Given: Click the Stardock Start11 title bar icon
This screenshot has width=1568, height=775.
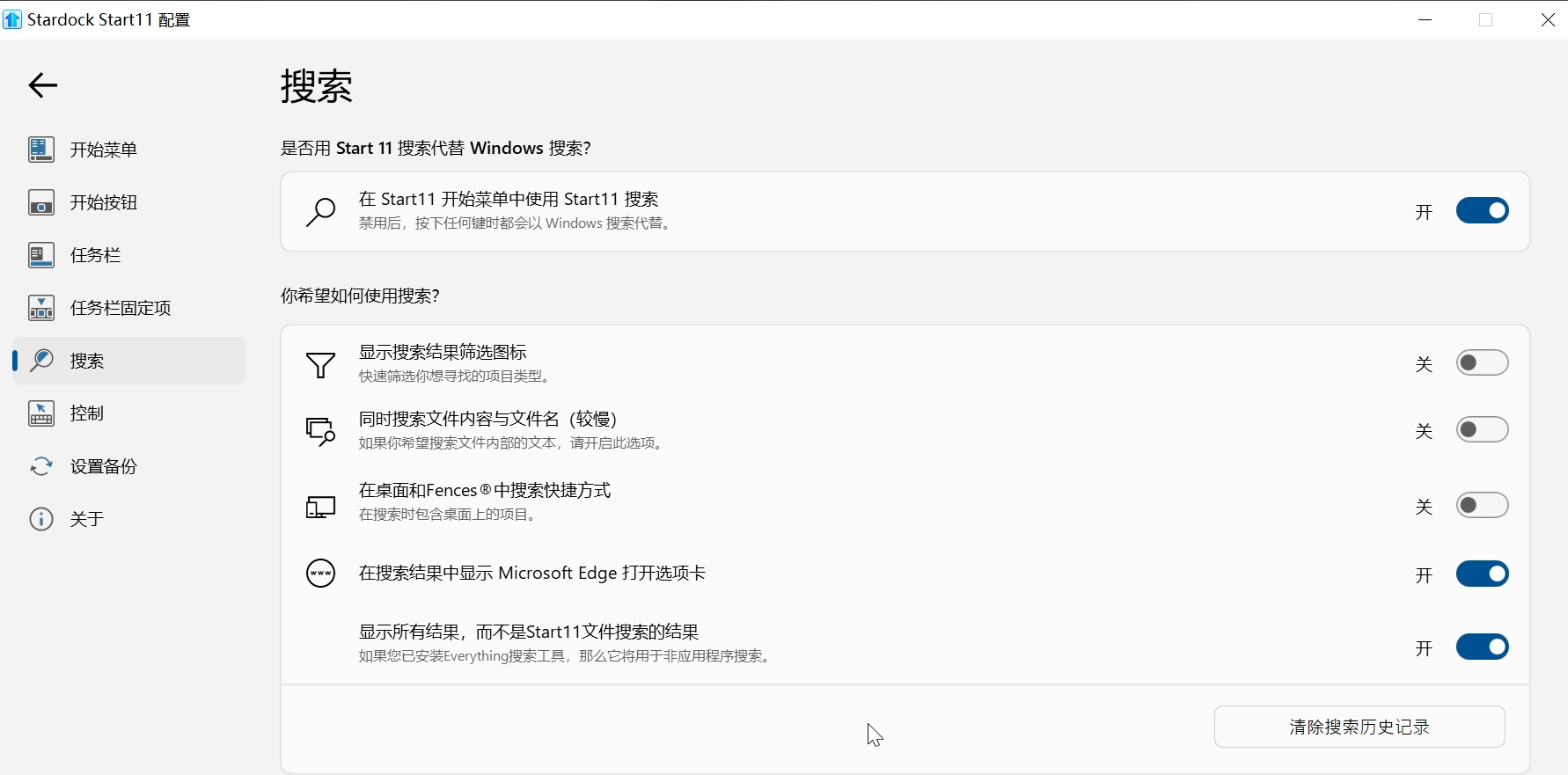Looking at the screenshot, I should tap(12, 19).
